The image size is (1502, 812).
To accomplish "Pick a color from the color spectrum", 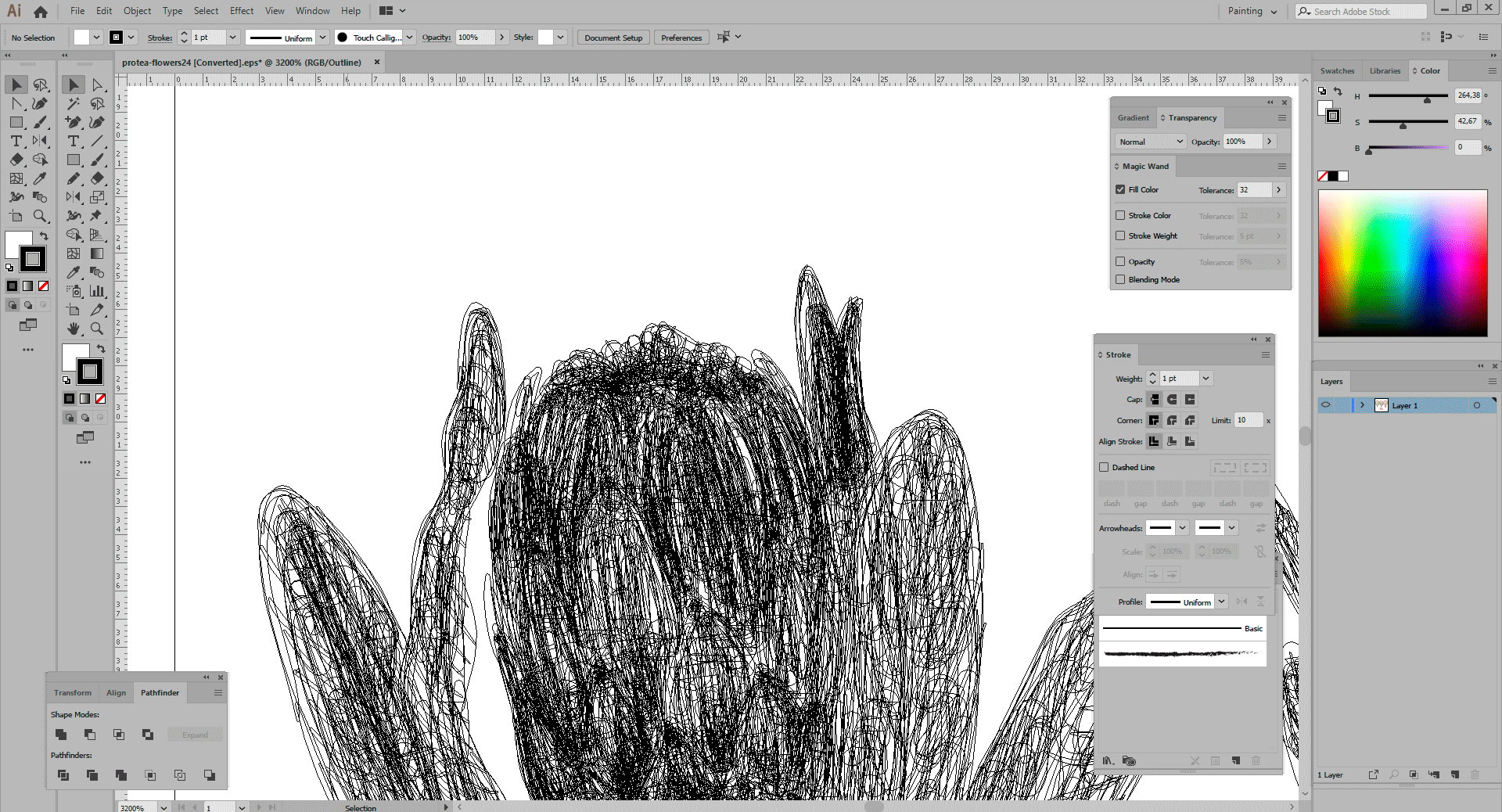I will (1403, 263).
